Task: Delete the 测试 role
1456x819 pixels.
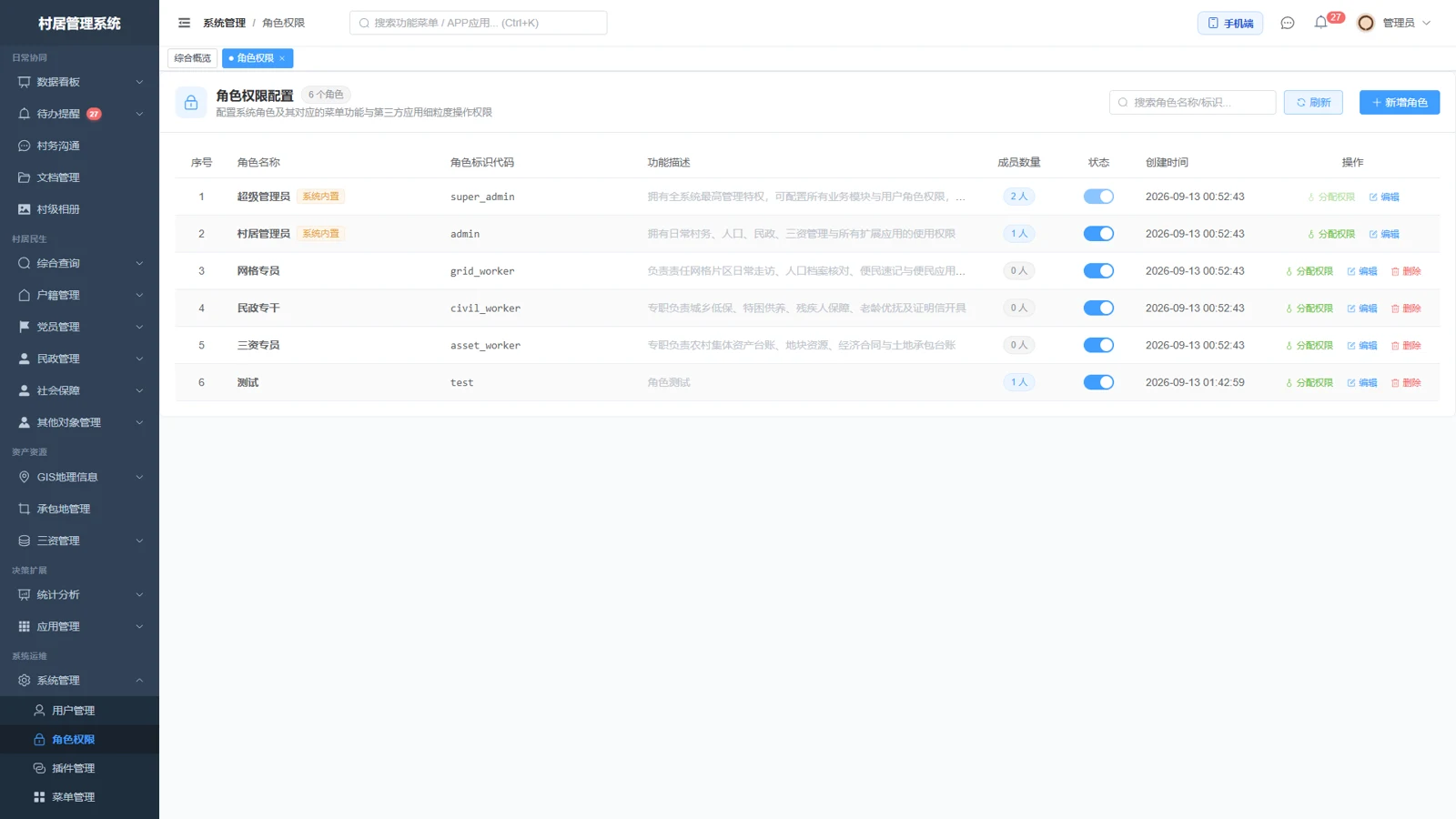Action: pos(1406,383)
